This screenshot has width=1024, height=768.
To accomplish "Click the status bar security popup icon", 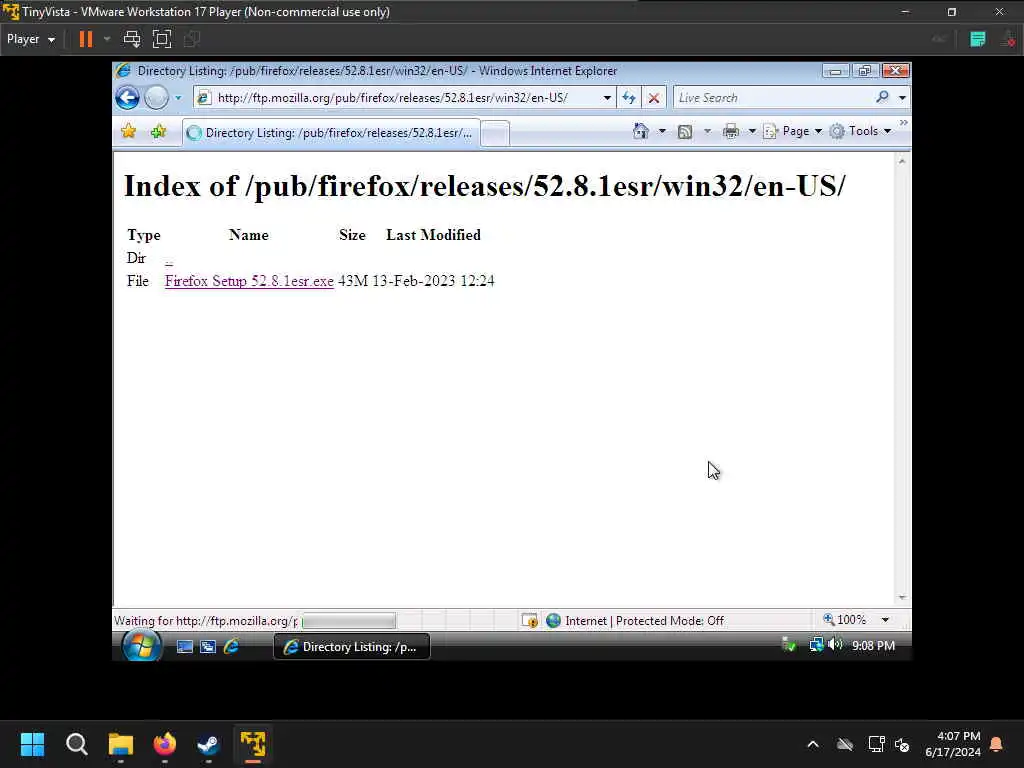I will pos(530,620).
